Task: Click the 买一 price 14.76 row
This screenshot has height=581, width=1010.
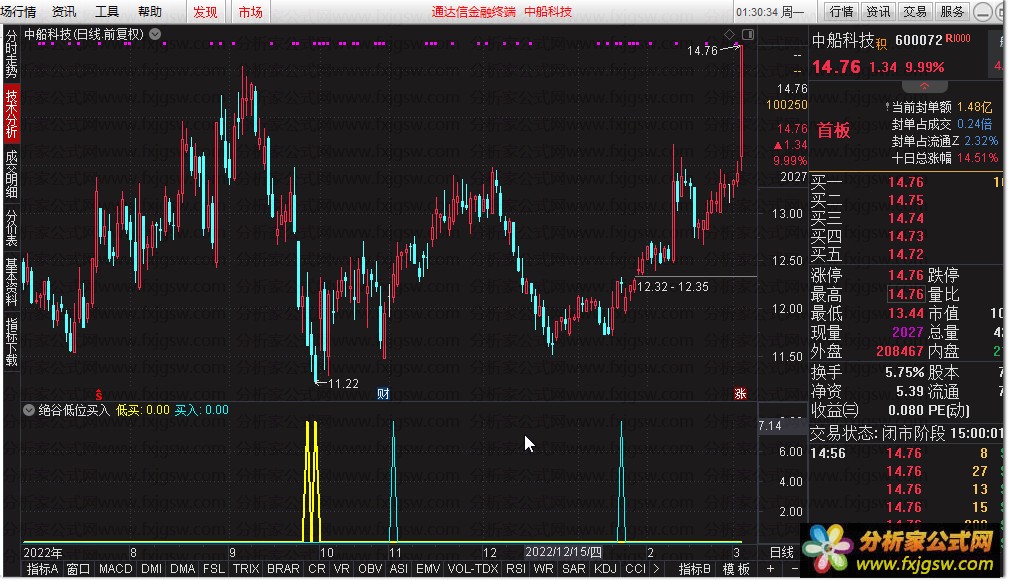Action: coord(906,182)
